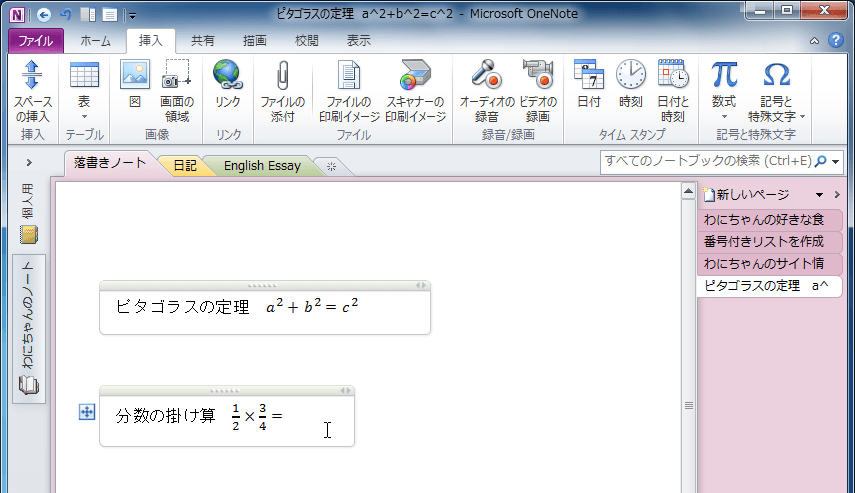Open the Table (表) dropdown arrow
This screenshot has height=493, width=855.
84,117
